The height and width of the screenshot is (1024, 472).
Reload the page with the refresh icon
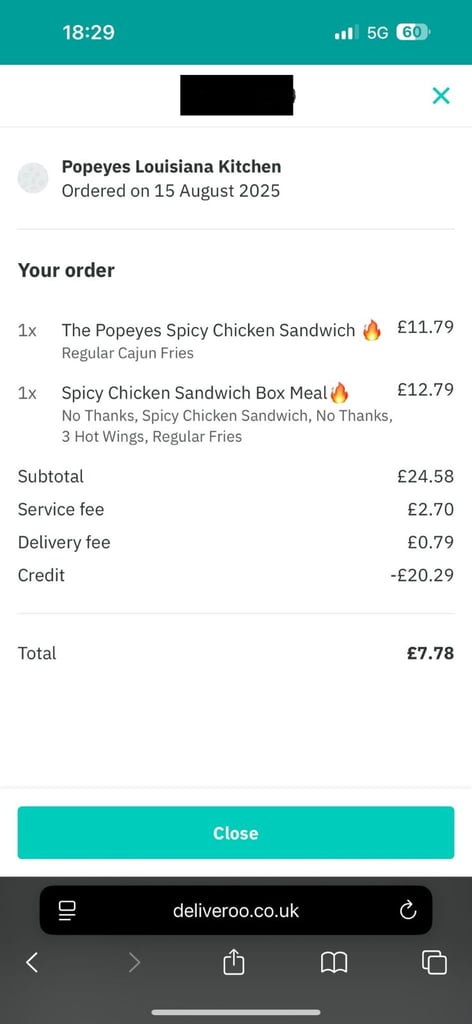coord(408,910)
